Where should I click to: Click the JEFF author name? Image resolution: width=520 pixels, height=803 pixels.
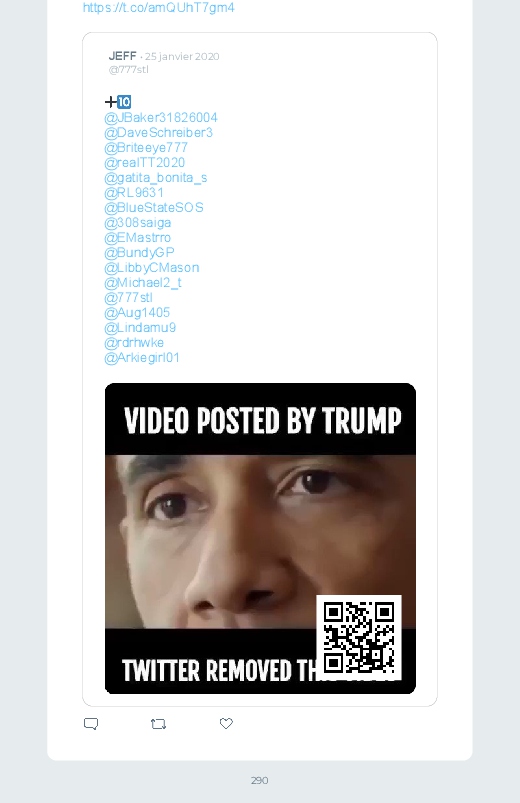click(x=122, y=56)
